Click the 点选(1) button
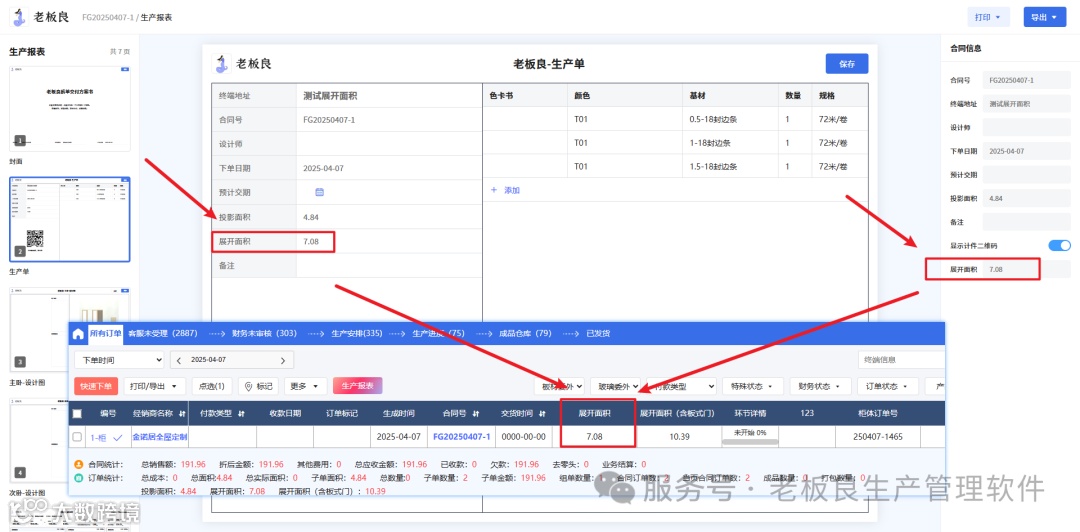This screenshot has height=532, width=1080. (x=212, y=387)
